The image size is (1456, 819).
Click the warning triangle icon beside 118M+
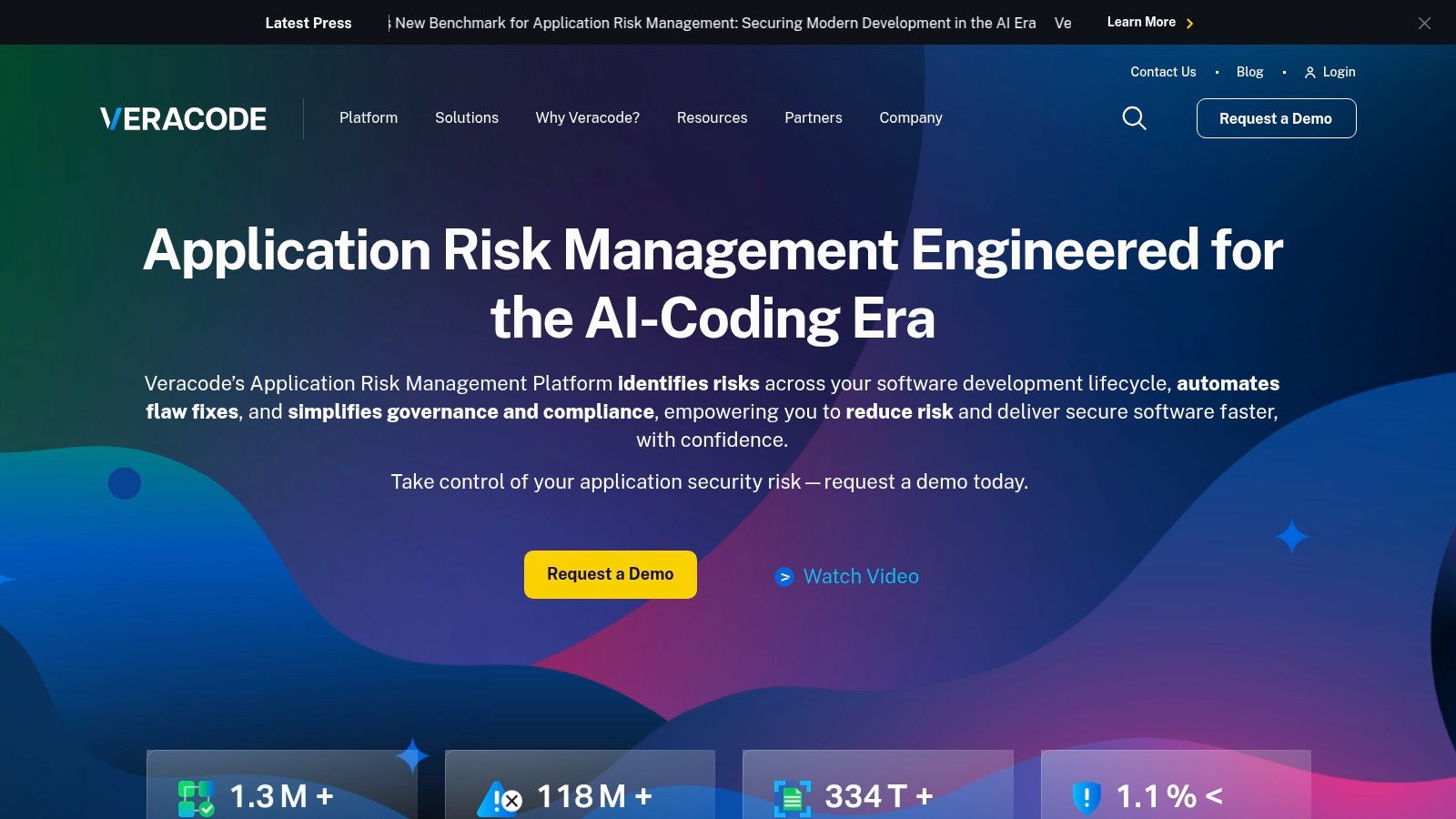(x=500, y=798)
